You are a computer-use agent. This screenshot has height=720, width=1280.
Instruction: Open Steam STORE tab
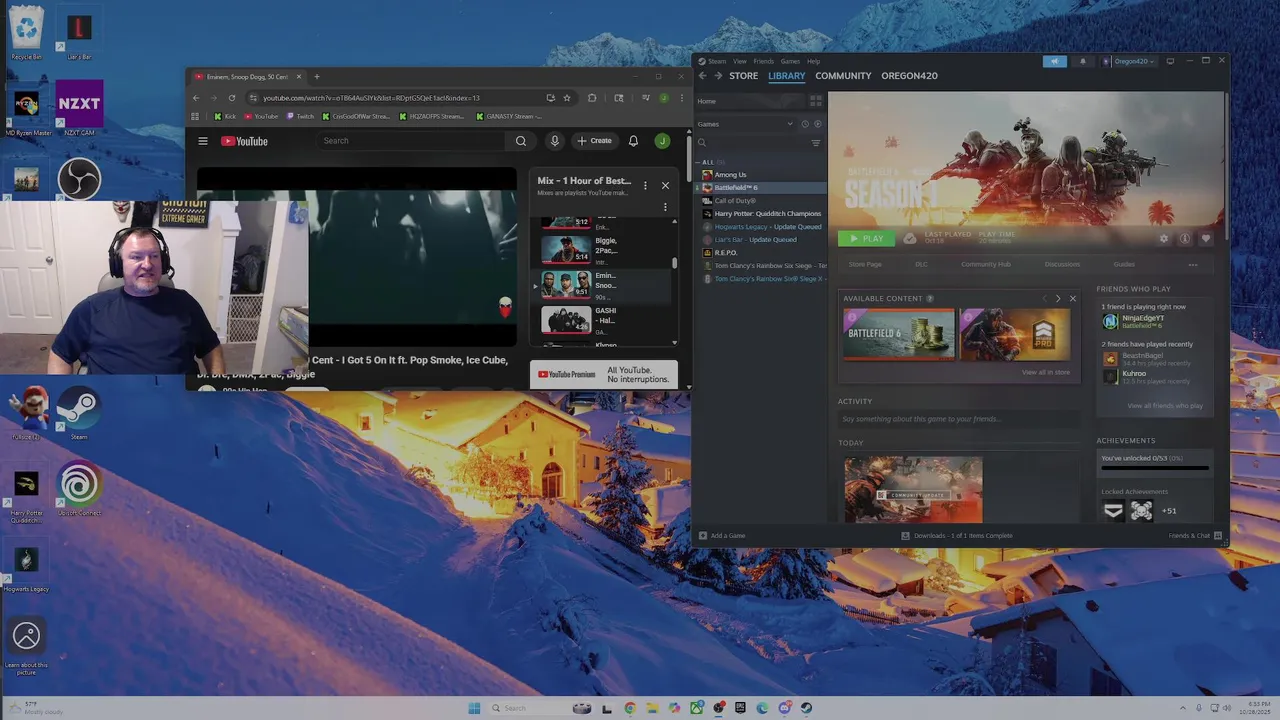[x=743, y=76]
